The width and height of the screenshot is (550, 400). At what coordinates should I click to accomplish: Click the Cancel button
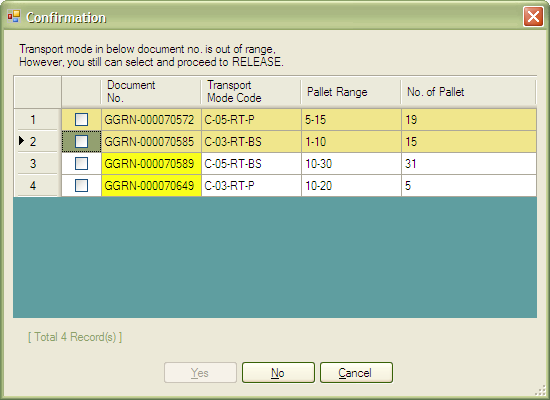click(x=356, y=373)
